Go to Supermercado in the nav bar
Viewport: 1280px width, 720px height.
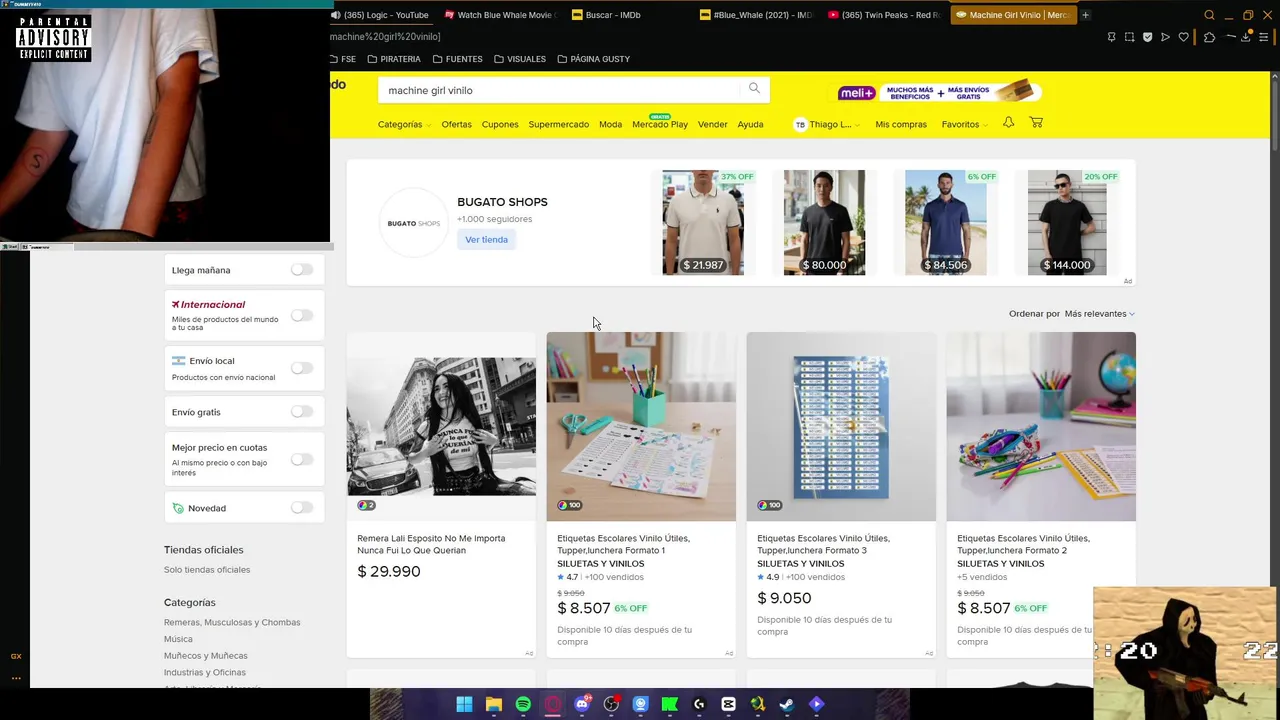point(558,124)
